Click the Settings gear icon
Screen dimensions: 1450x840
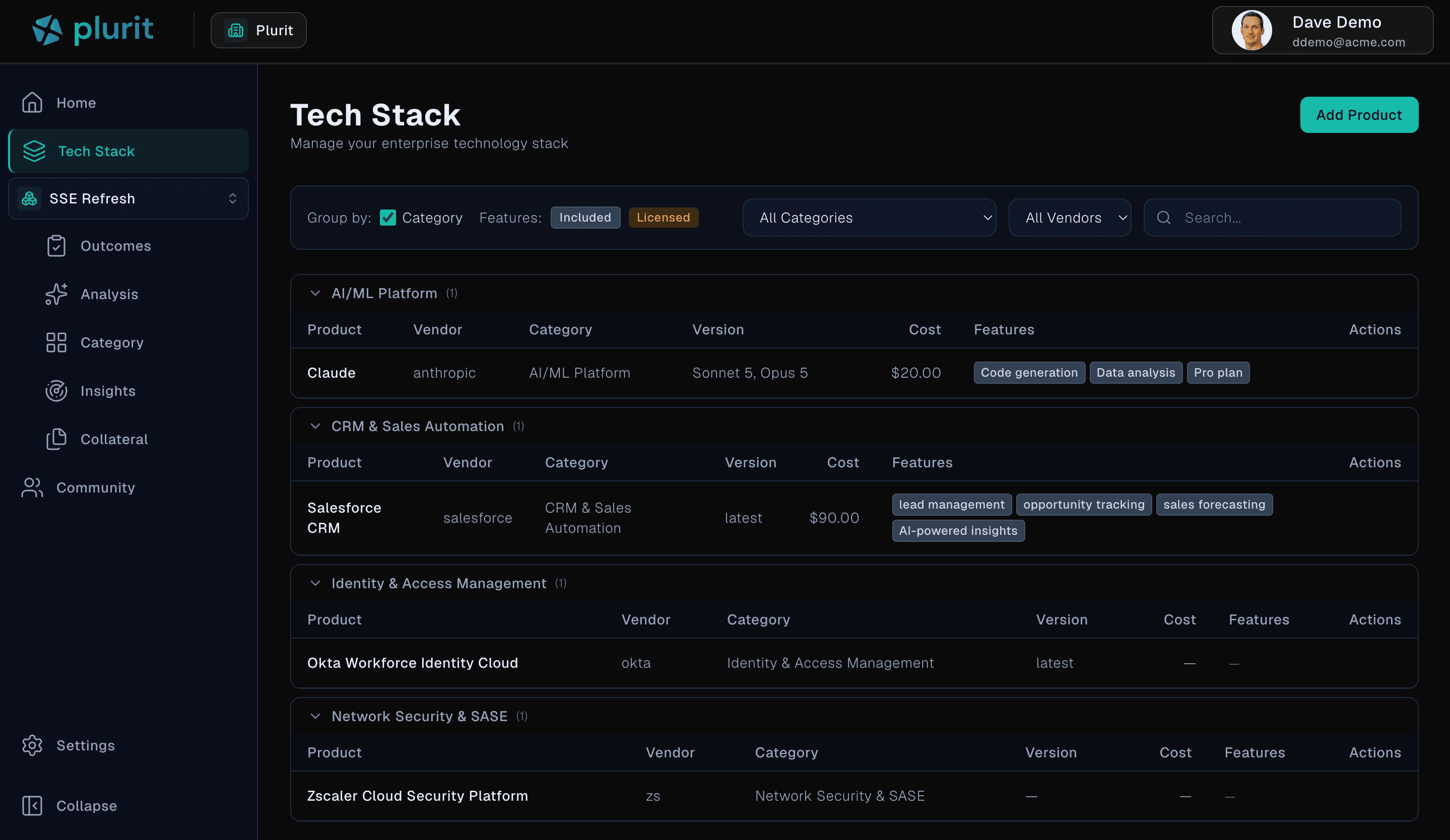(x=32, y=746)
